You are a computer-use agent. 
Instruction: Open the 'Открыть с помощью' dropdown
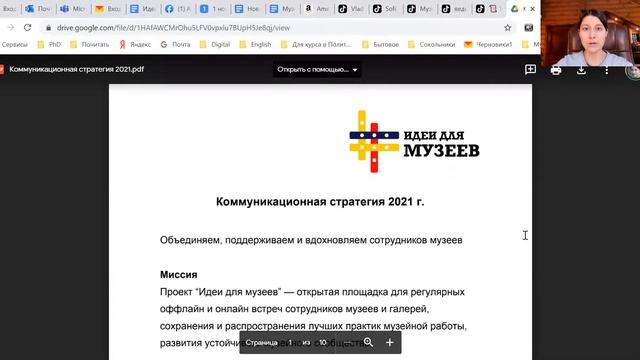317,69
